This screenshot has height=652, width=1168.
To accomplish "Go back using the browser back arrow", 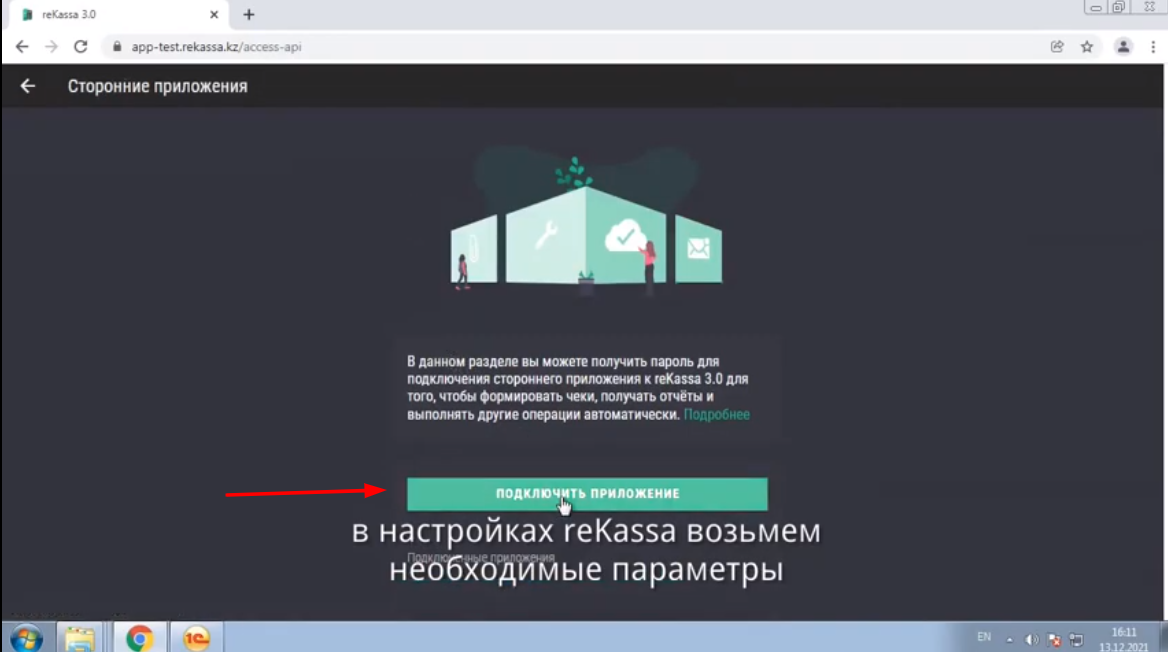I will click(x=22, y=47).
